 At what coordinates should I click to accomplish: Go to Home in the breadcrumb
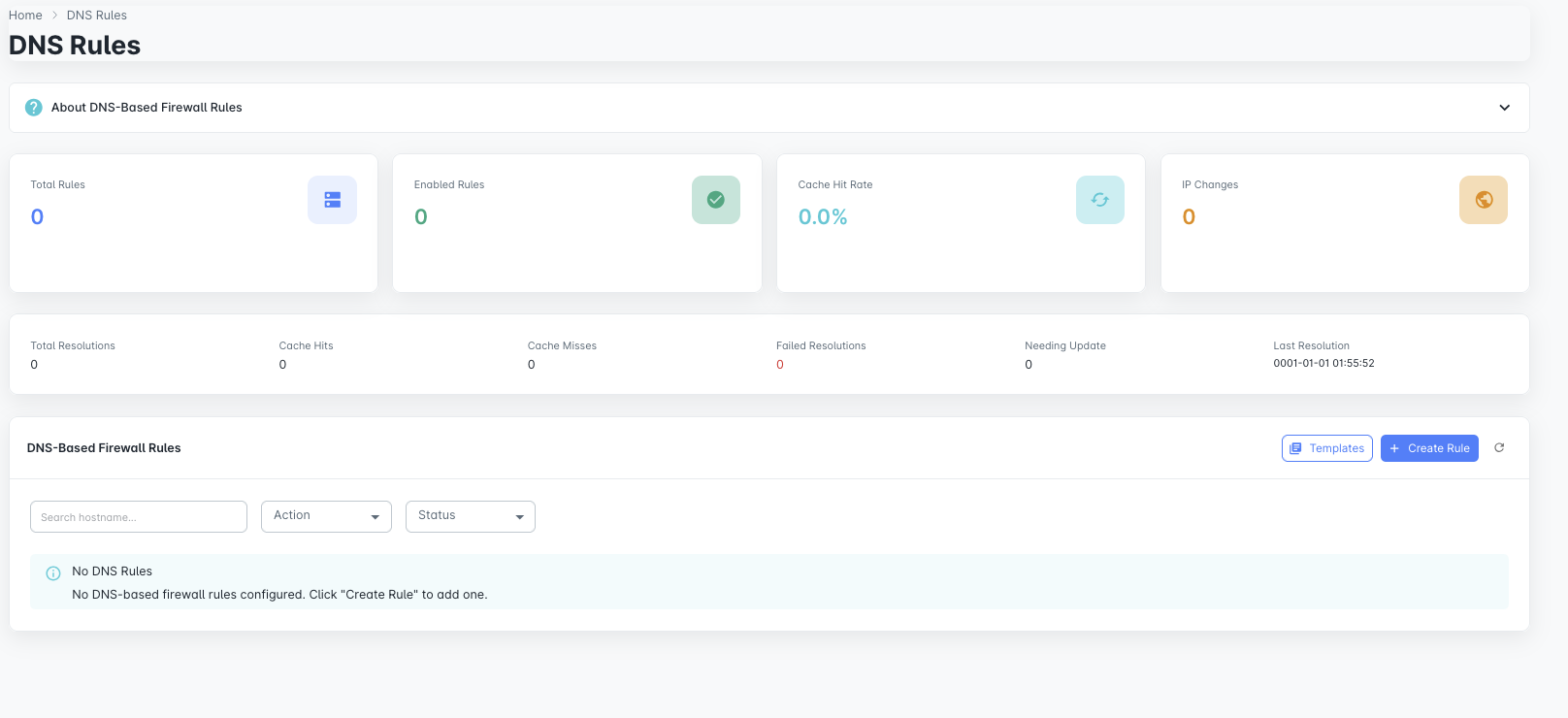[x=25, y=16]
